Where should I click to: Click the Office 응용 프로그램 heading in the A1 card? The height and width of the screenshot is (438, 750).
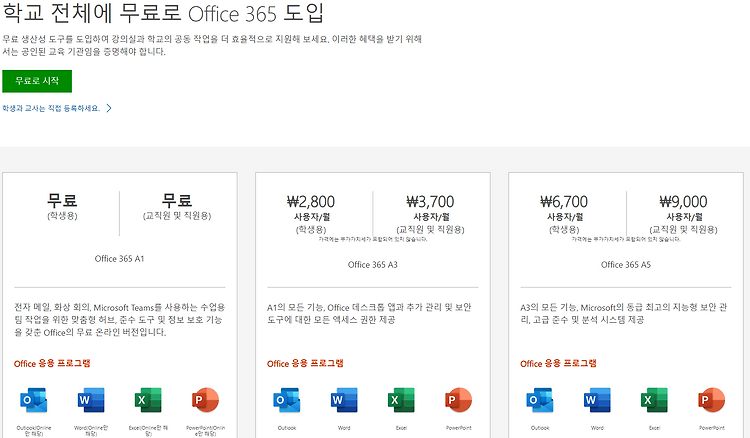pyautogui.click(x=52, y=363)
